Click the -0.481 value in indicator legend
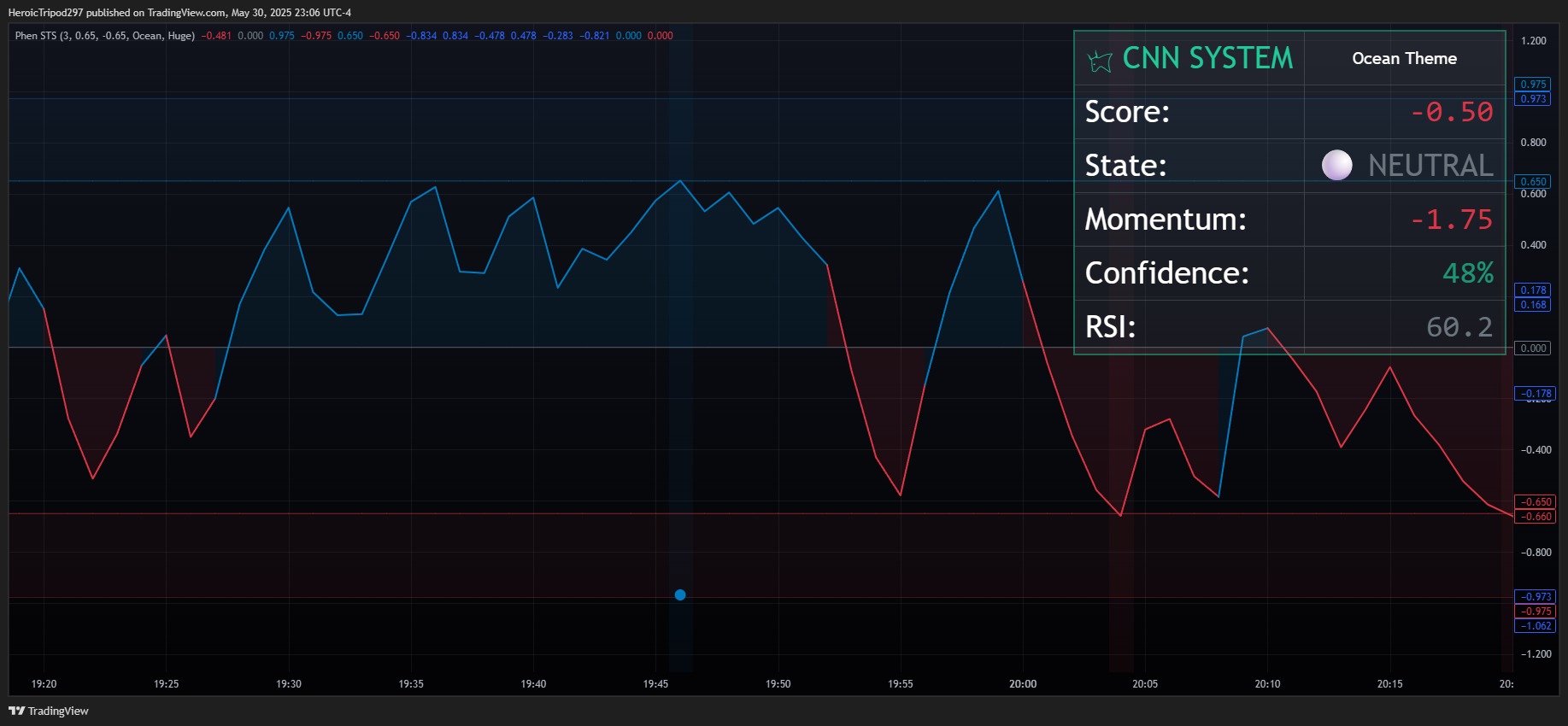Screen dimensions: 1568x726 click(216, 36)
